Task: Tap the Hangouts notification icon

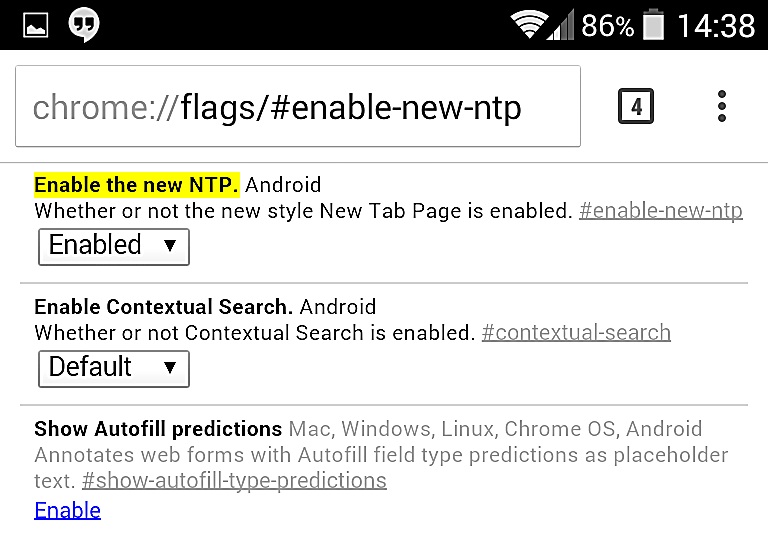Action: [x=83, y=24]
